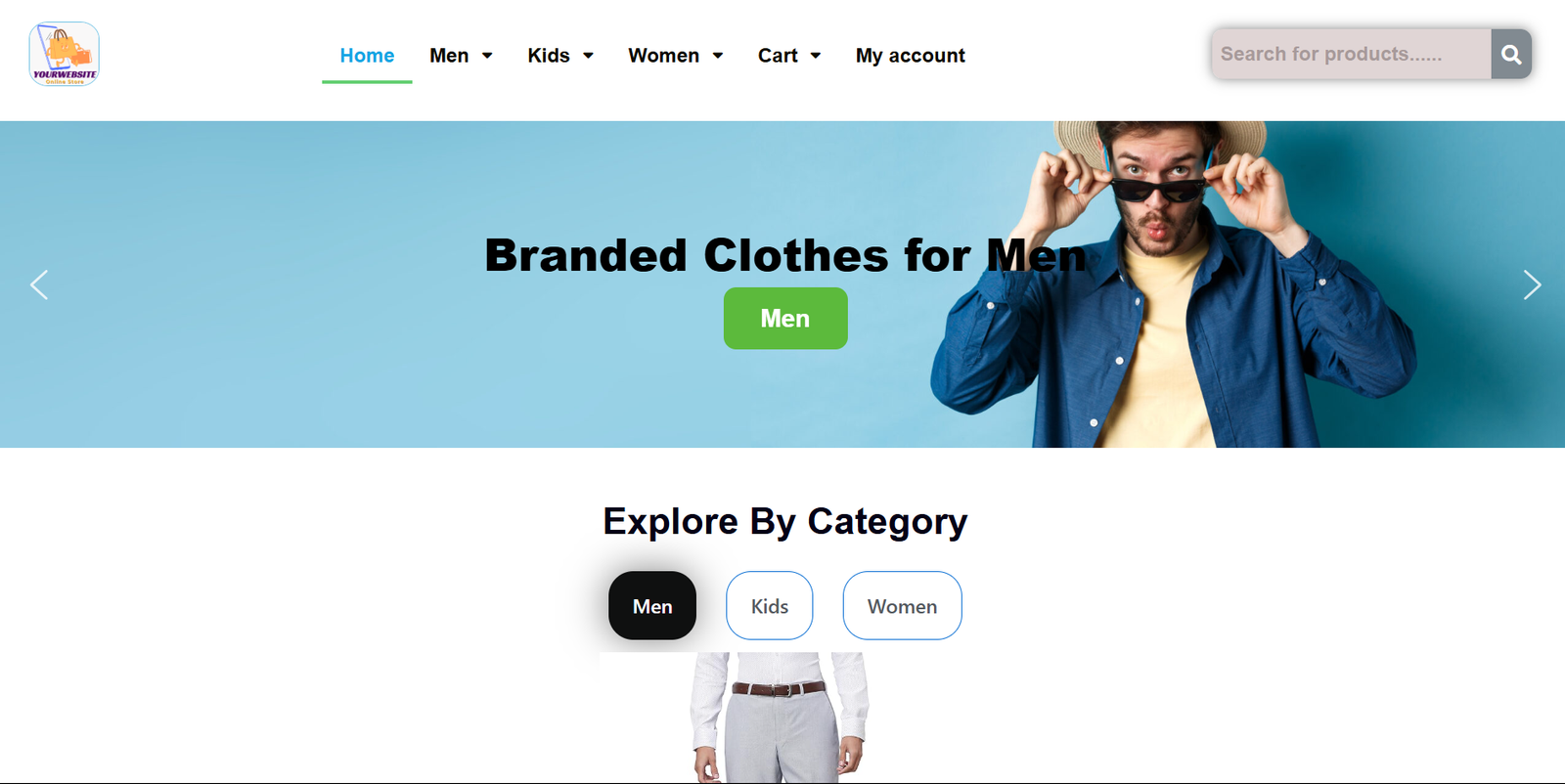Click the green Men banner button
The image size is (1565, 784).
pyautogui.click(x=785, y=318)
